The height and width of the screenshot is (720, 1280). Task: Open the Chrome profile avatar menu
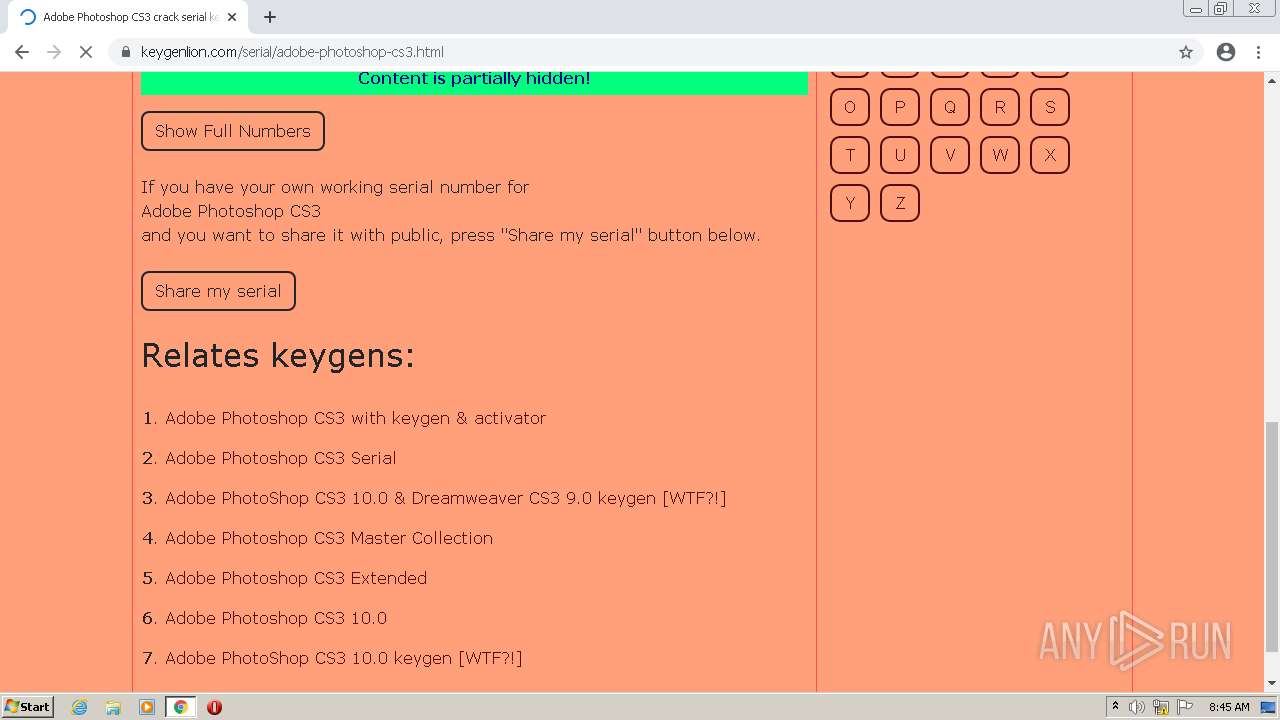(x=1226, y=52)
